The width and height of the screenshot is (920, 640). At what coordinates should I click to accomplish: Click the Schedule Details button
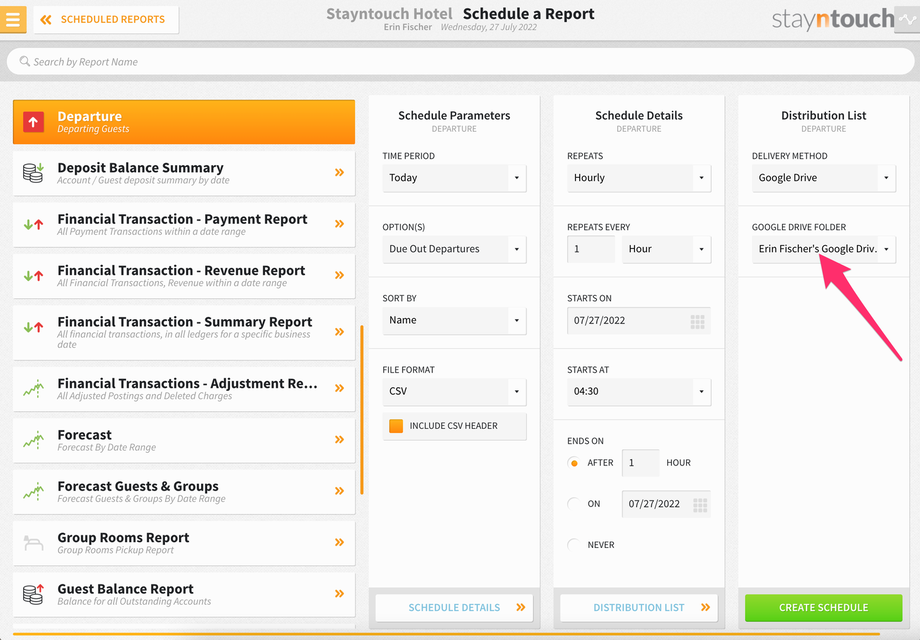coord(454,608)
